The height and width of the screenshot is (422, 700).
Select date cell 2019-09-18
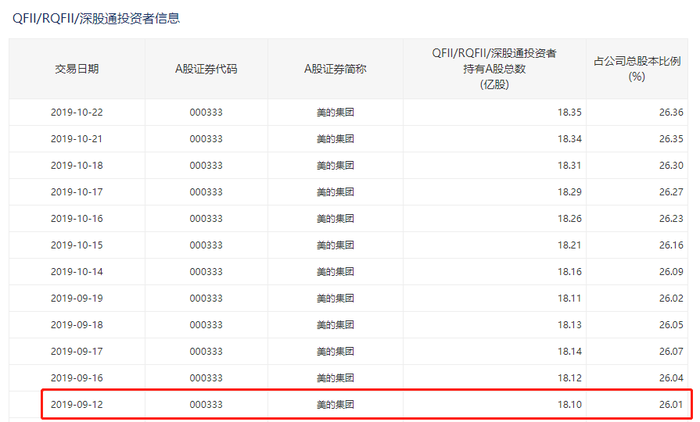pyautogui.click(x=77, y=325)
